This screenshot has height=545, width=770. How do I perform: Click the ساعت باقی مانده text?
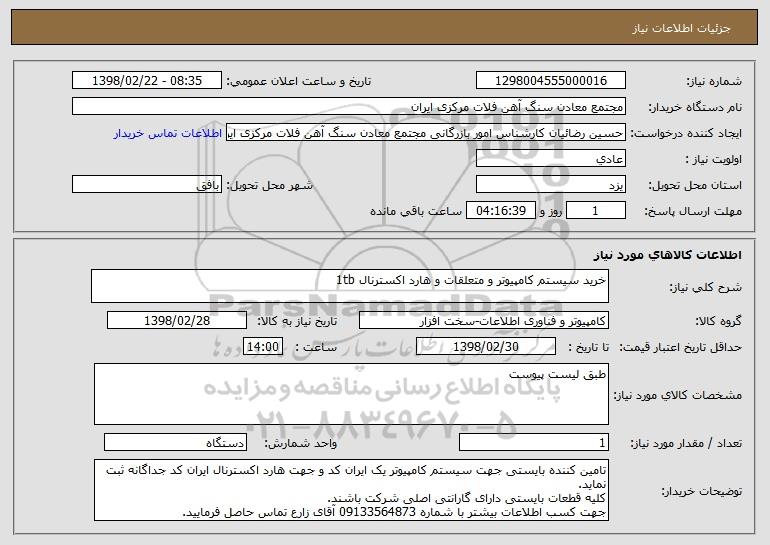[416, 211]
